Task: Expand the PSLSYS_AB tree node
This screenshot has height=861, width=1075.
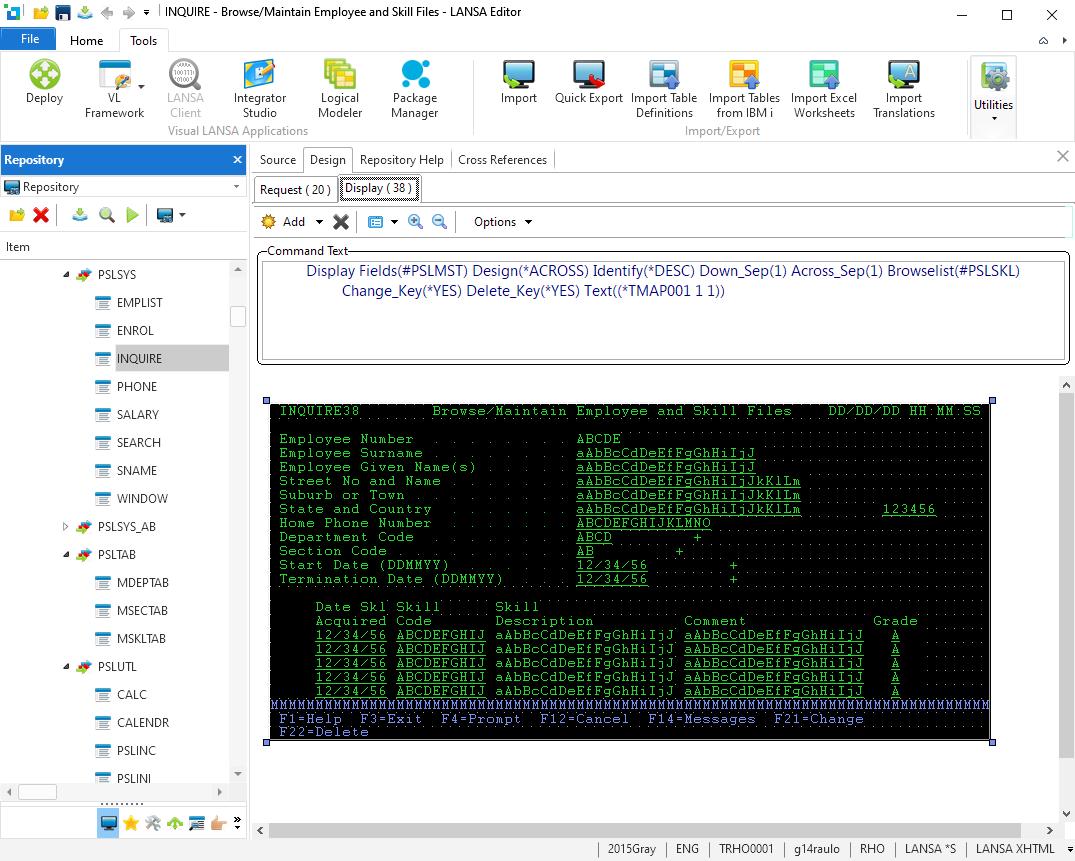Action: click(x=67, y=527)
